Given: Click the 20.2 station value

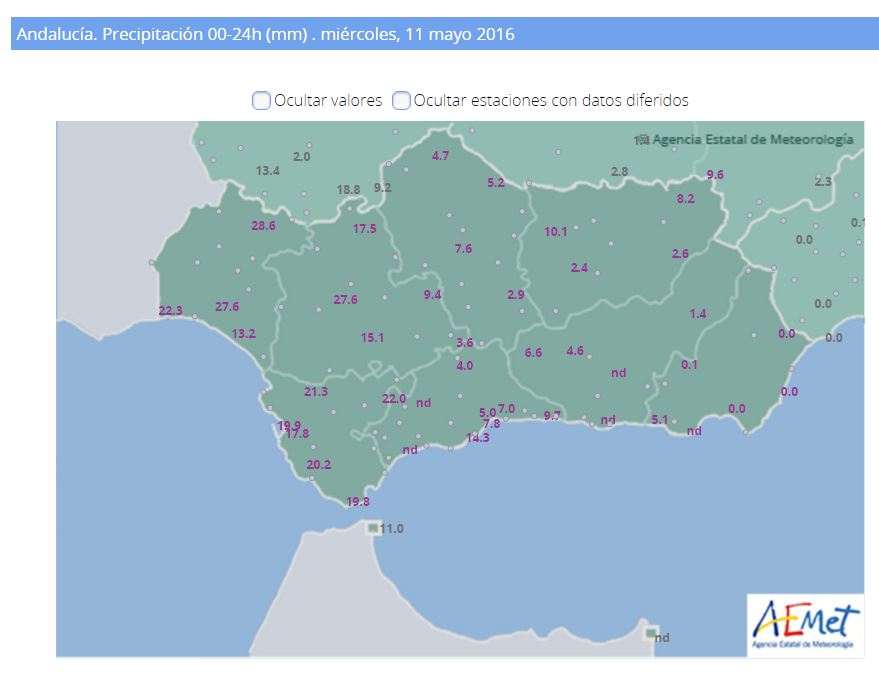Looking at the screenshot, I should point(319,465).
